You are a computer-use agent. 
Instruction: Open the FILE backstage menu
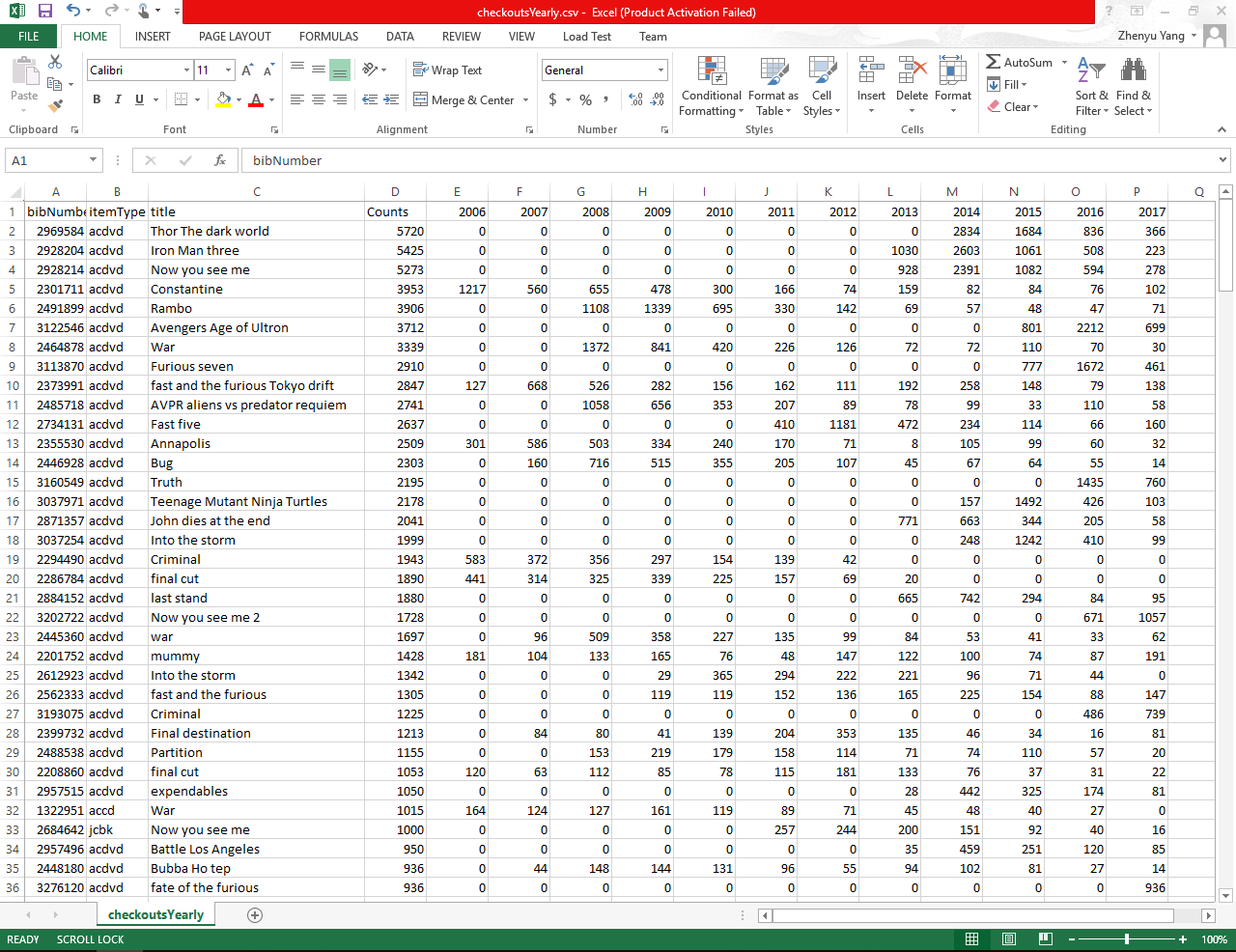pos(29,37)
